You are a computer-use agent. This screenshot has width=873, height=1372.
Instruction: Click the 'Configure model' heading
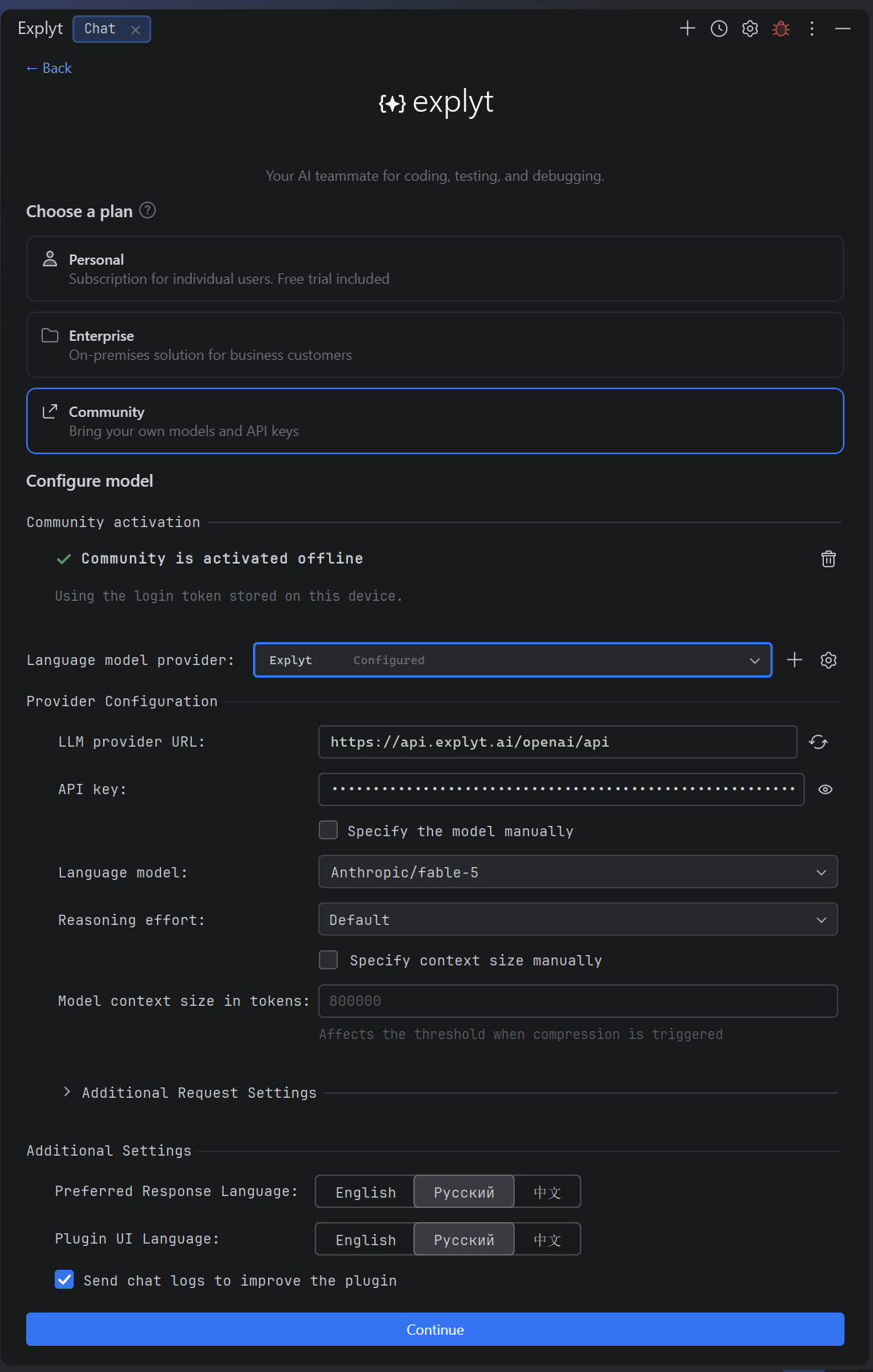(x=90, y=481)
